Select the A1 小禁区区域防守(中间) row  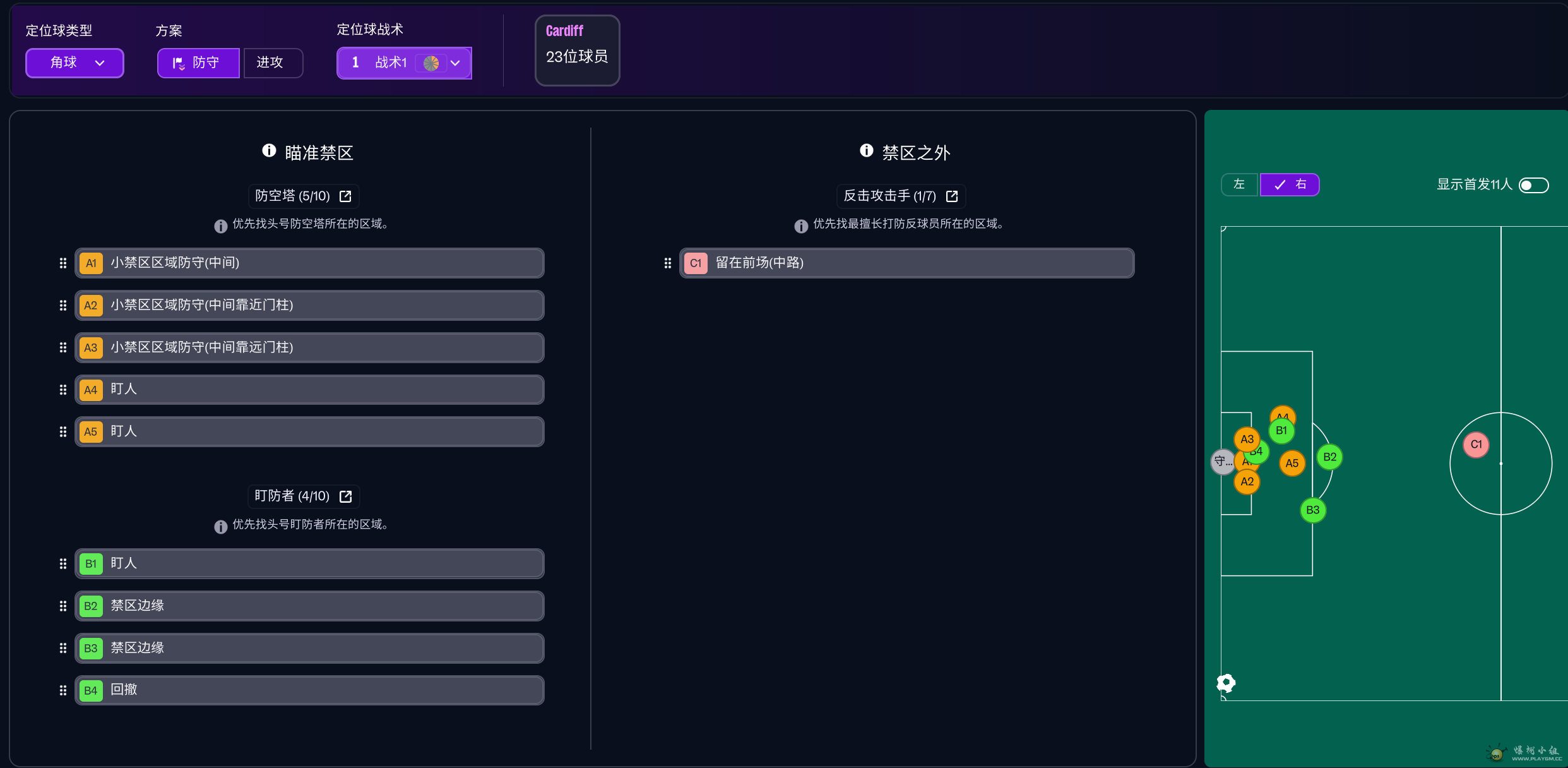309,263
